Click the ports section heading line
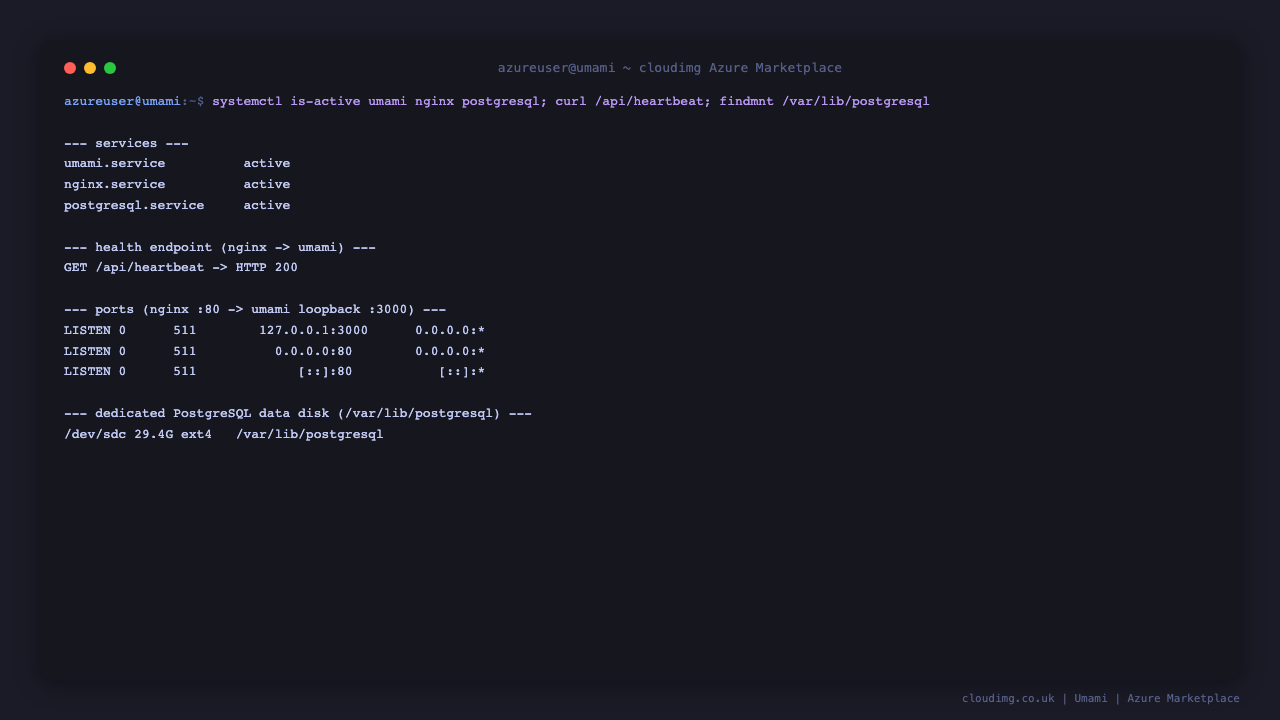 (255, 309)
